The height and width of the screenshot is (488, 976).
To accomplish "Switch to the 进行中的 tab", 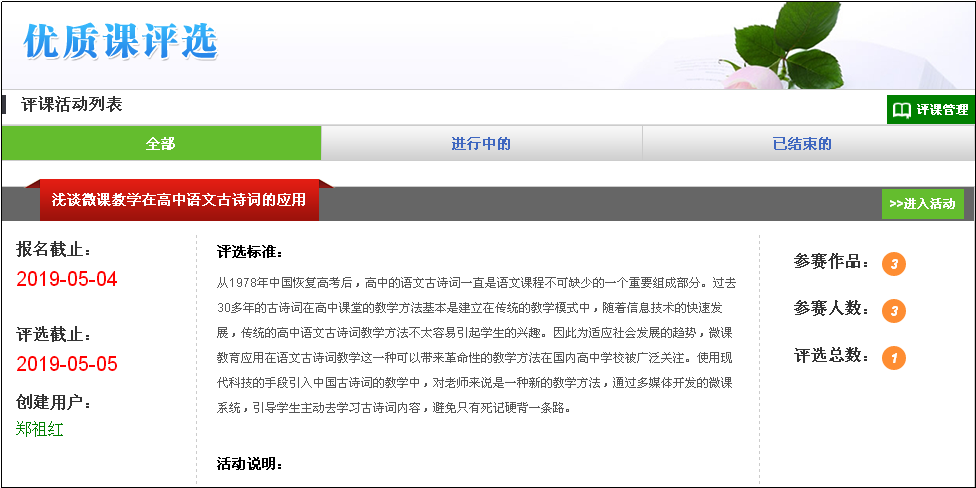I will click(481, 144).
